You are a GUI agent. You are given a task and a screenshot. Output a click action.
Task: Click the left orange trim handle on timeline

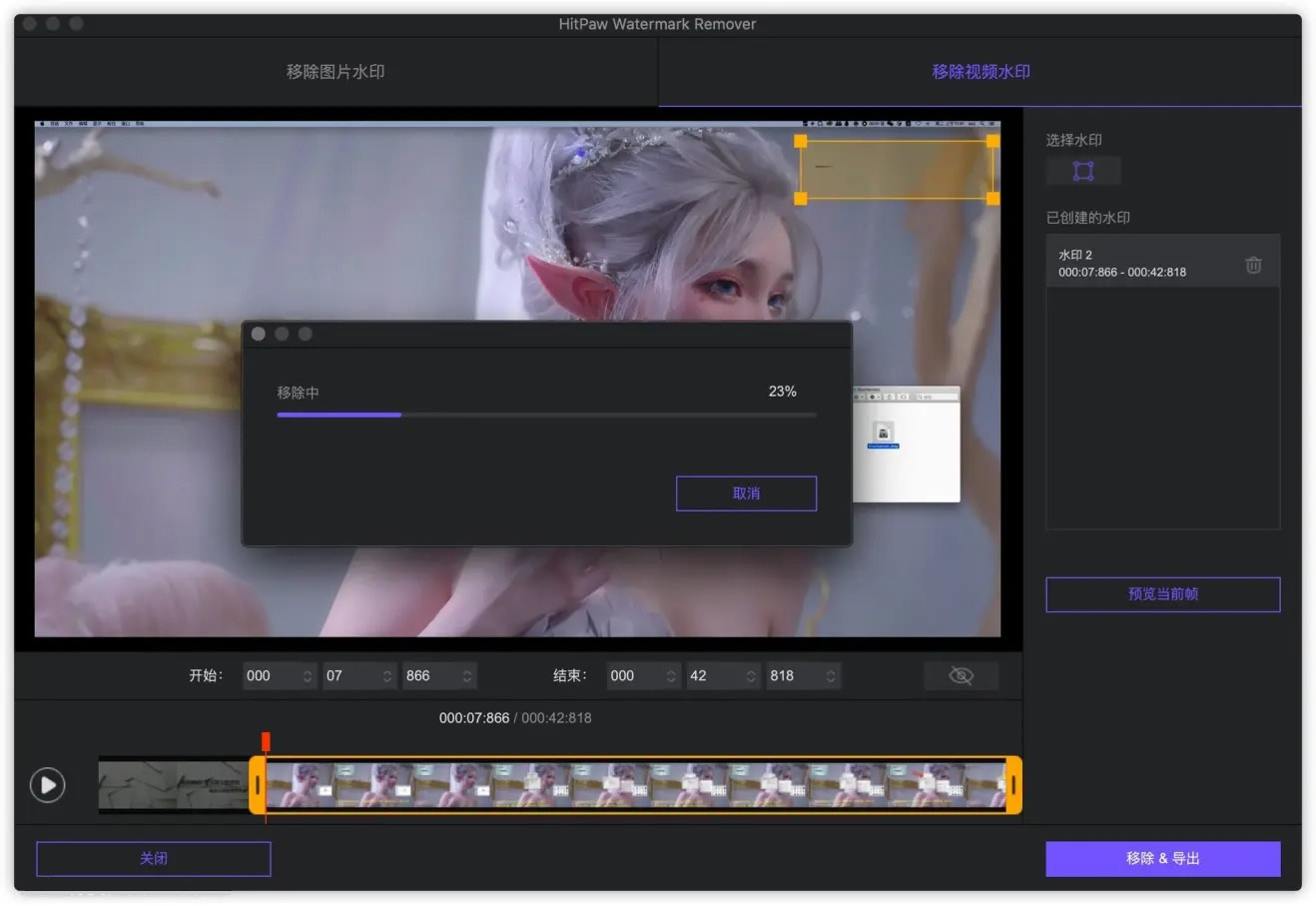[x=257, y=785]
